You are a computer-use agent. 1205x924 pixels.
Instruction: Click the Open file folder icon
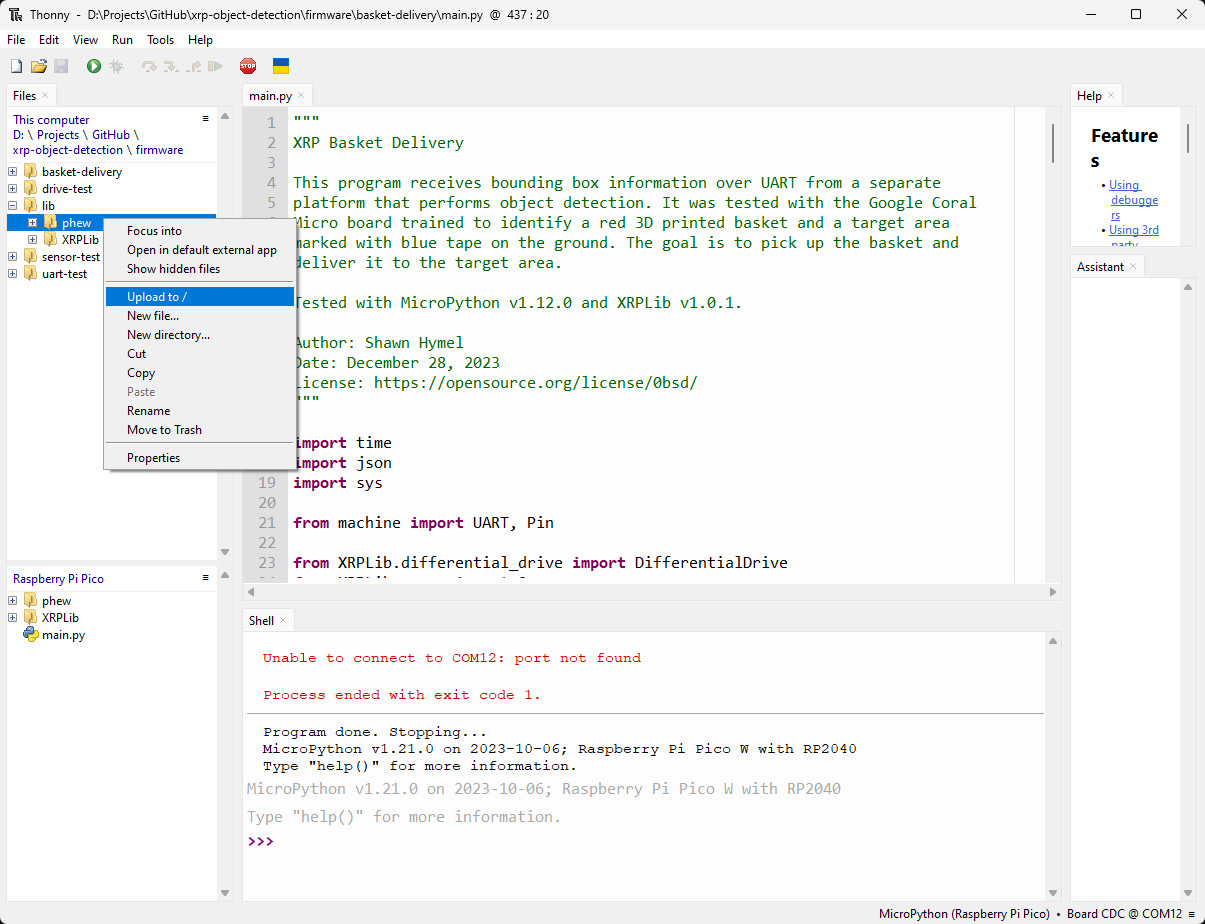(x=39, y=66)
